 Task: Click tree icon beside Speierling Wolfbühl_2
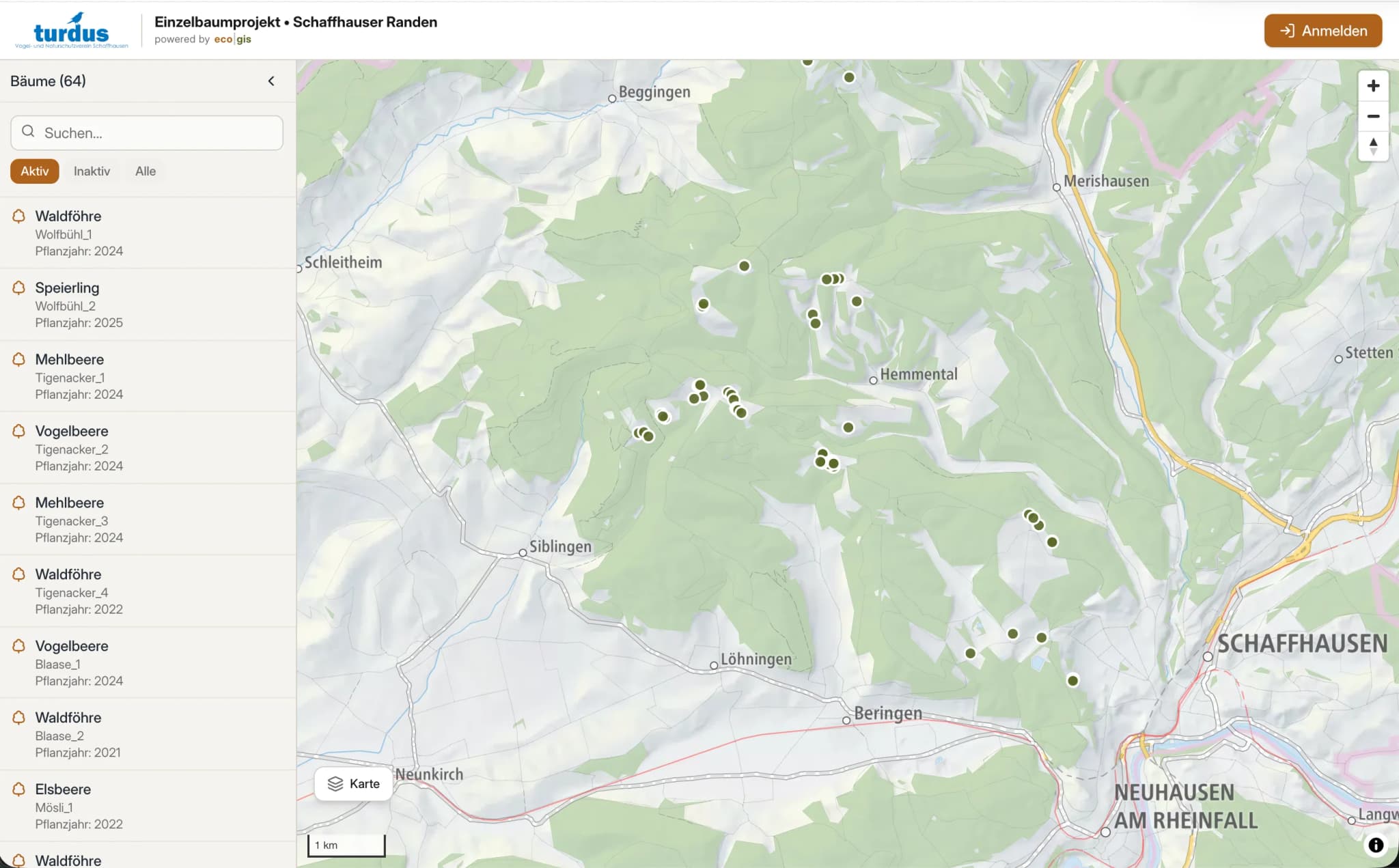pyautogui.click(x=19, y=288)
